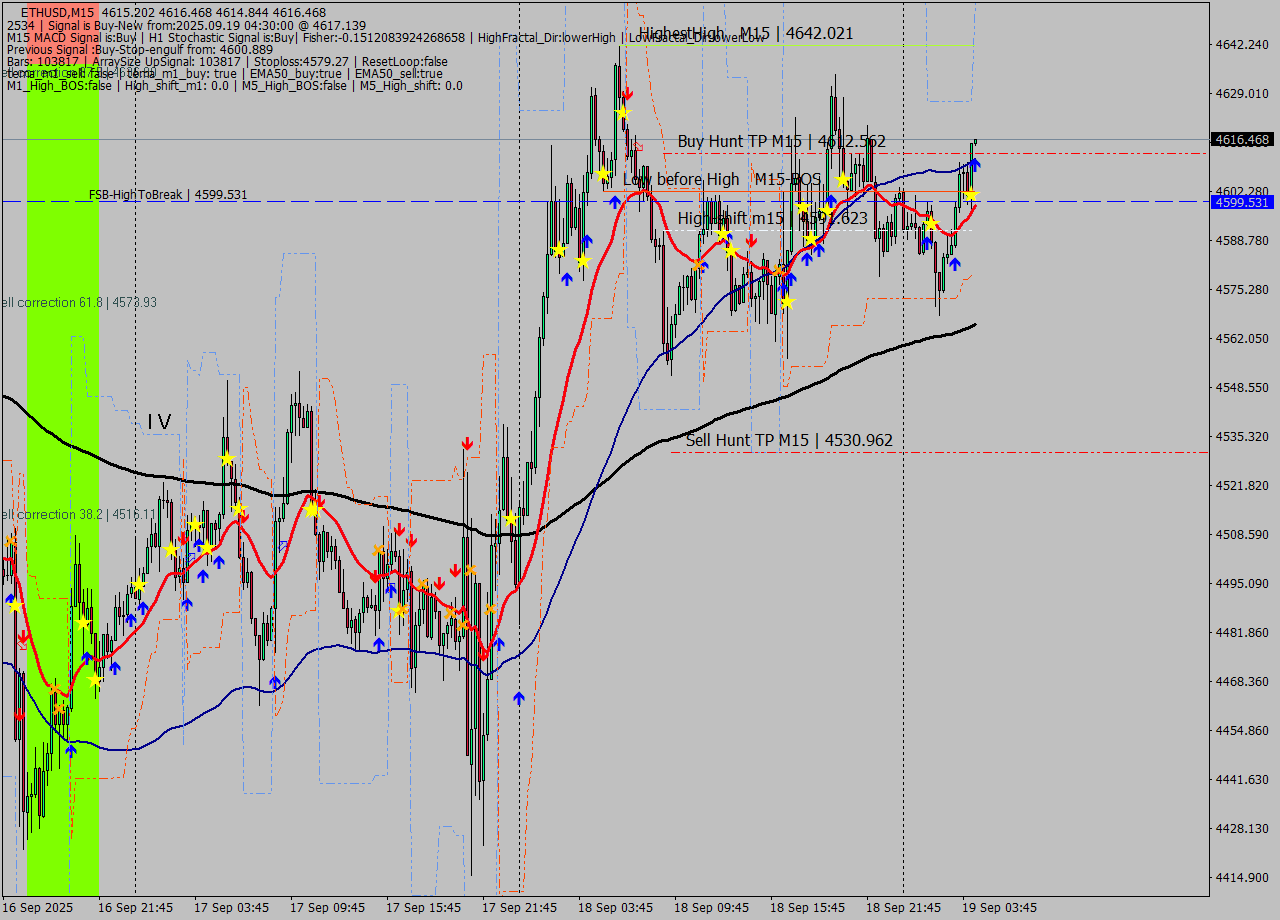Select the lowest blue arrow under the 17 Sep 21:45 spike
Image resolution: width=1280 pixels, height=920 pixels.
pos(518,698)
